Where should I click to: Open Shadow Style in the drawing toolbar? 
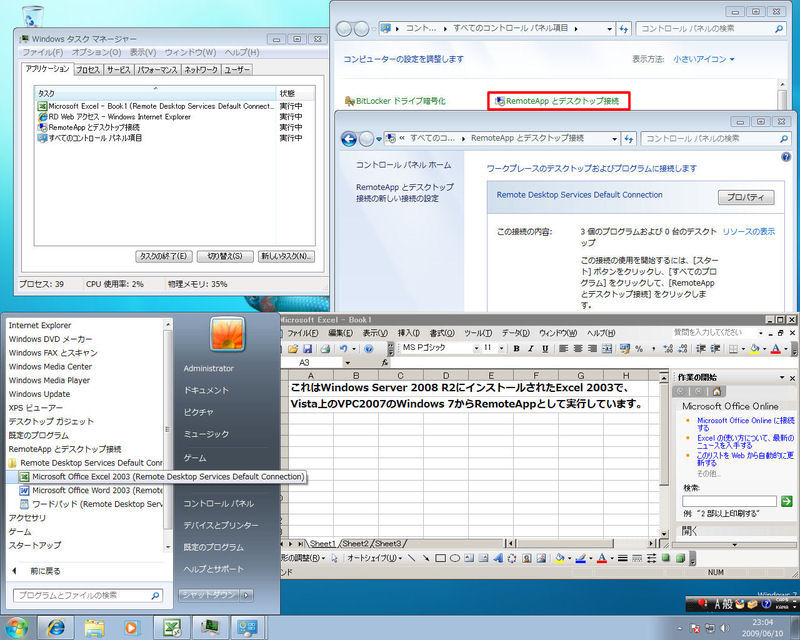665,558
